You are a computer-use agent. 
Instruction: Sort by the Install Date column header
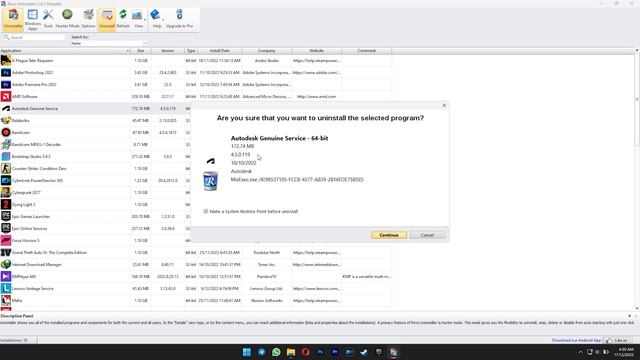tap(220, 51)
